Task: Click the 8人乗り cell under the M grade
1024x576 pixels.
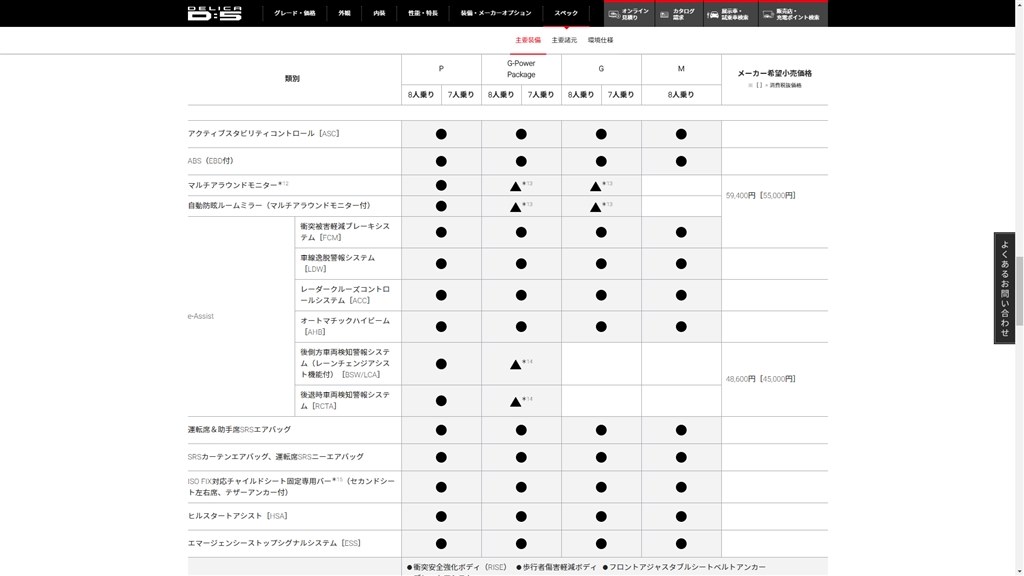Action: tap(682, 94)
